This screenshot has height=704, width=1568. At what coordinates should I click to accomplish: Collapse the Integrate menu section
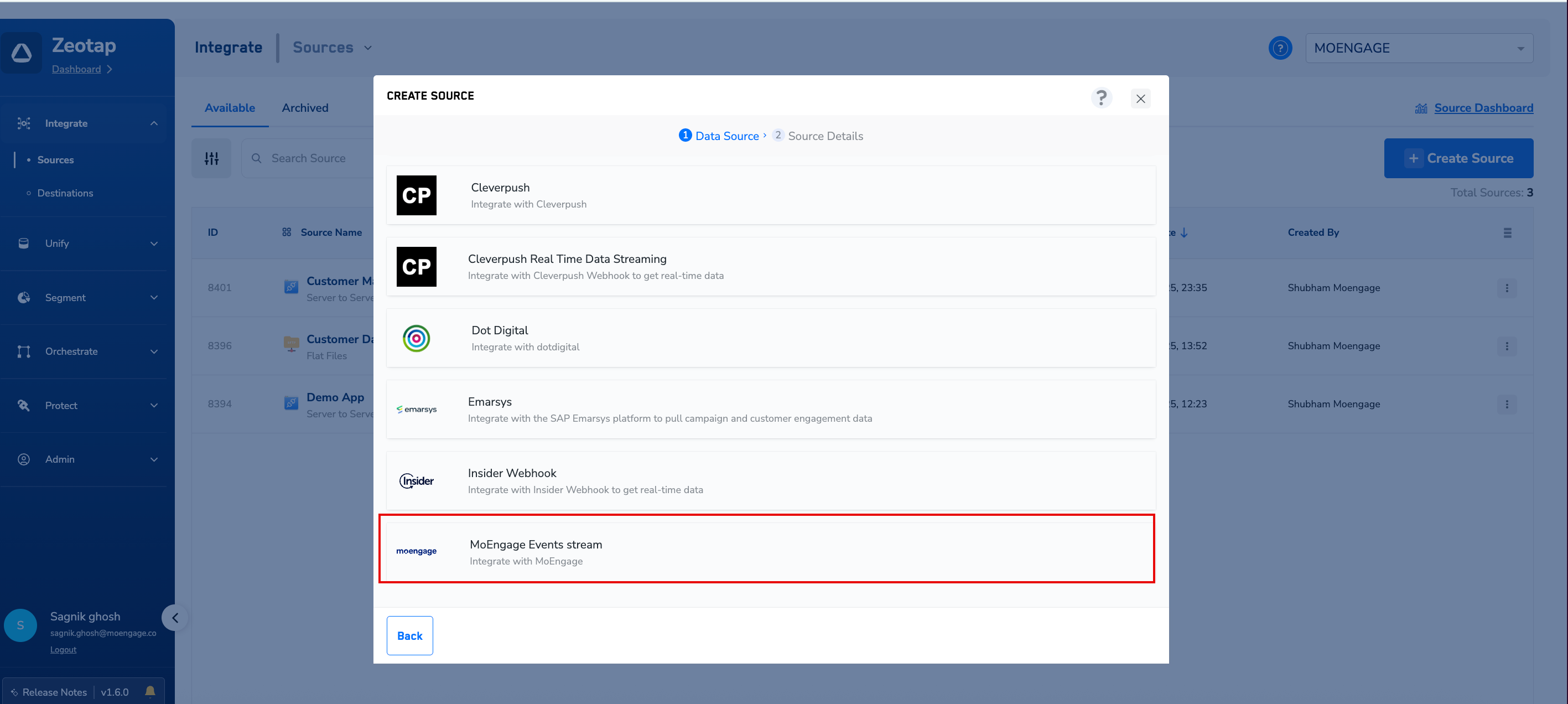tap(154, 123)
